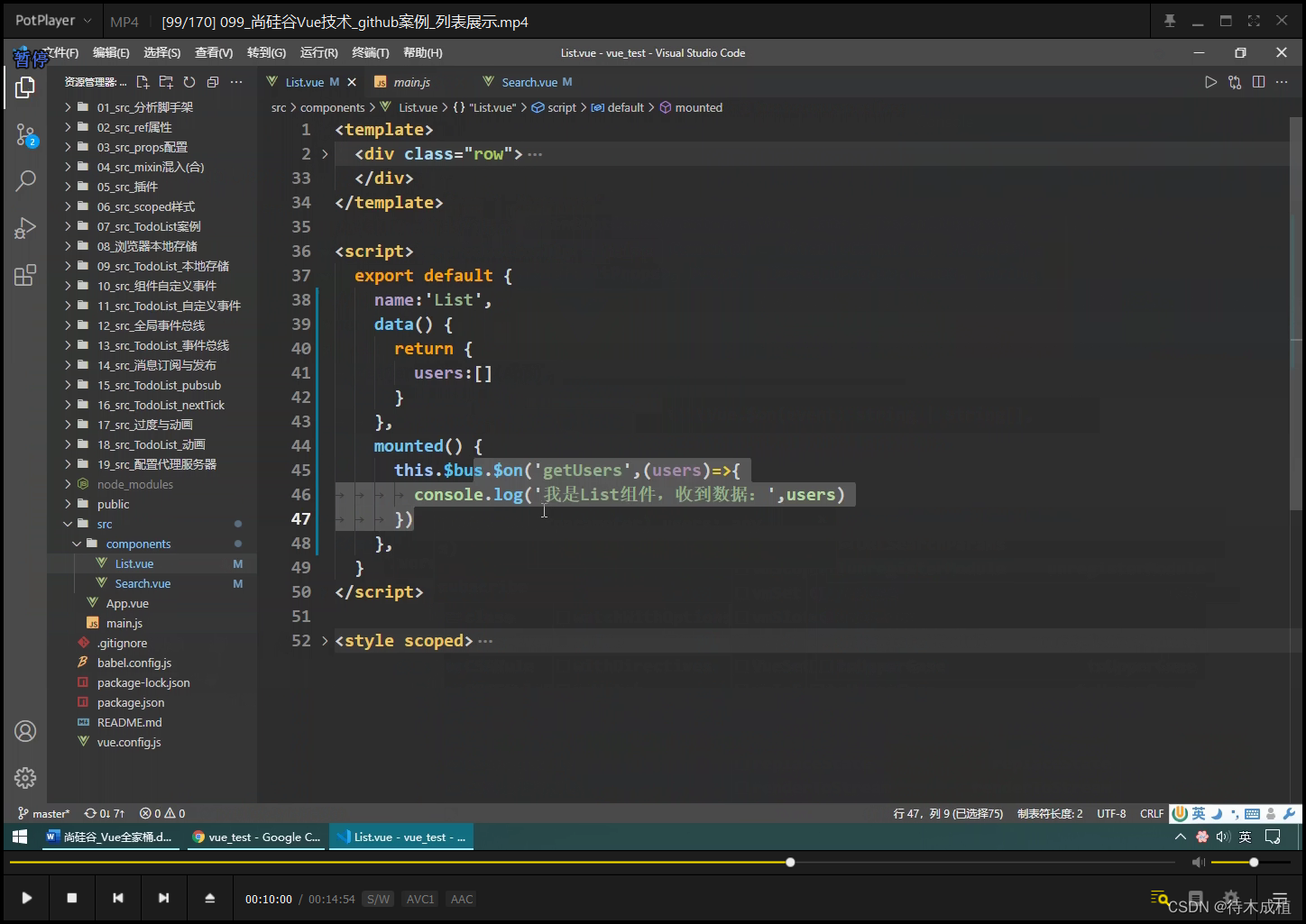Click the master* branch indicator
Screen dimensions: 1306x924
[44, 813]
